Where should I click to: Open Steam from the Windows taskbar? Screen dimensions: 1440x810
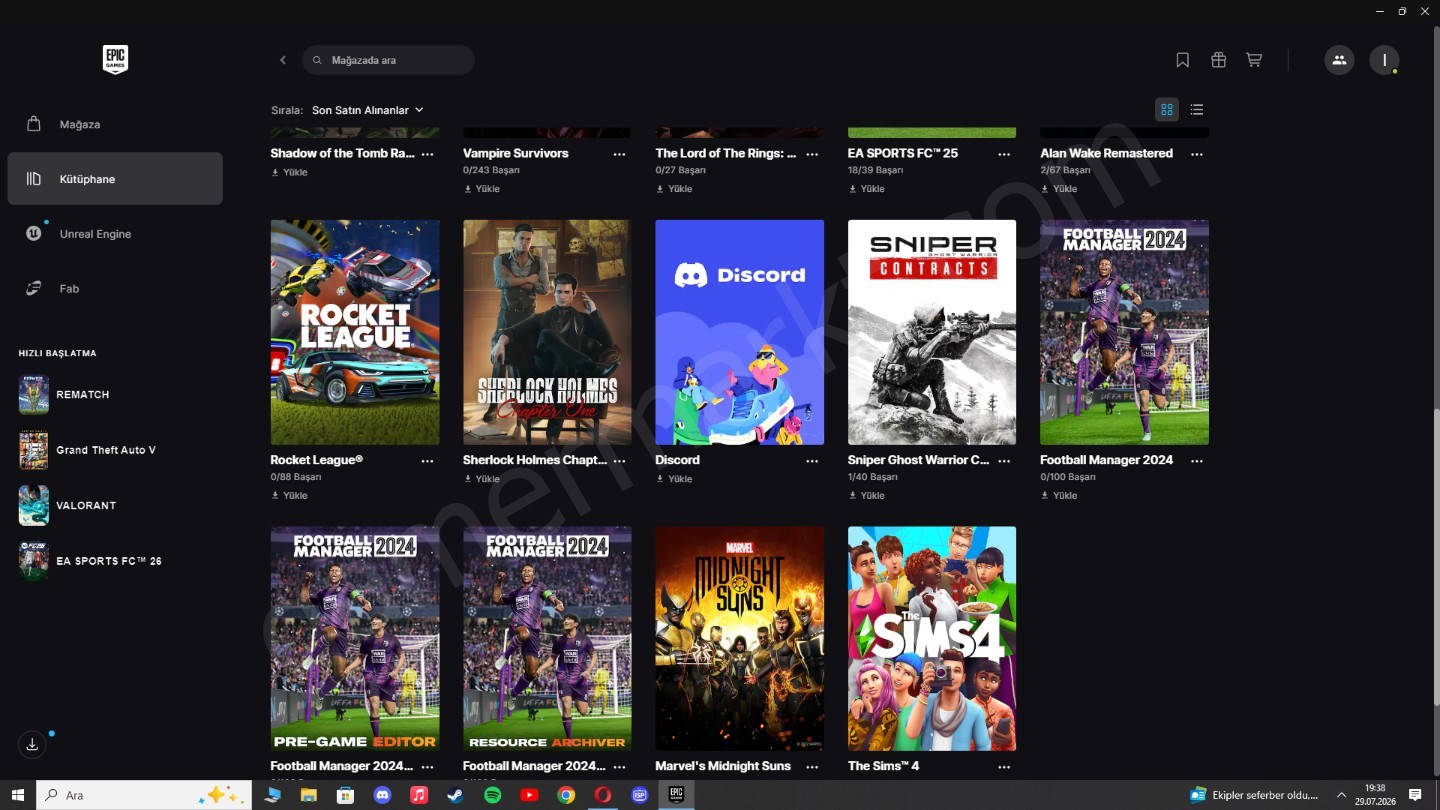pos(455,795)
